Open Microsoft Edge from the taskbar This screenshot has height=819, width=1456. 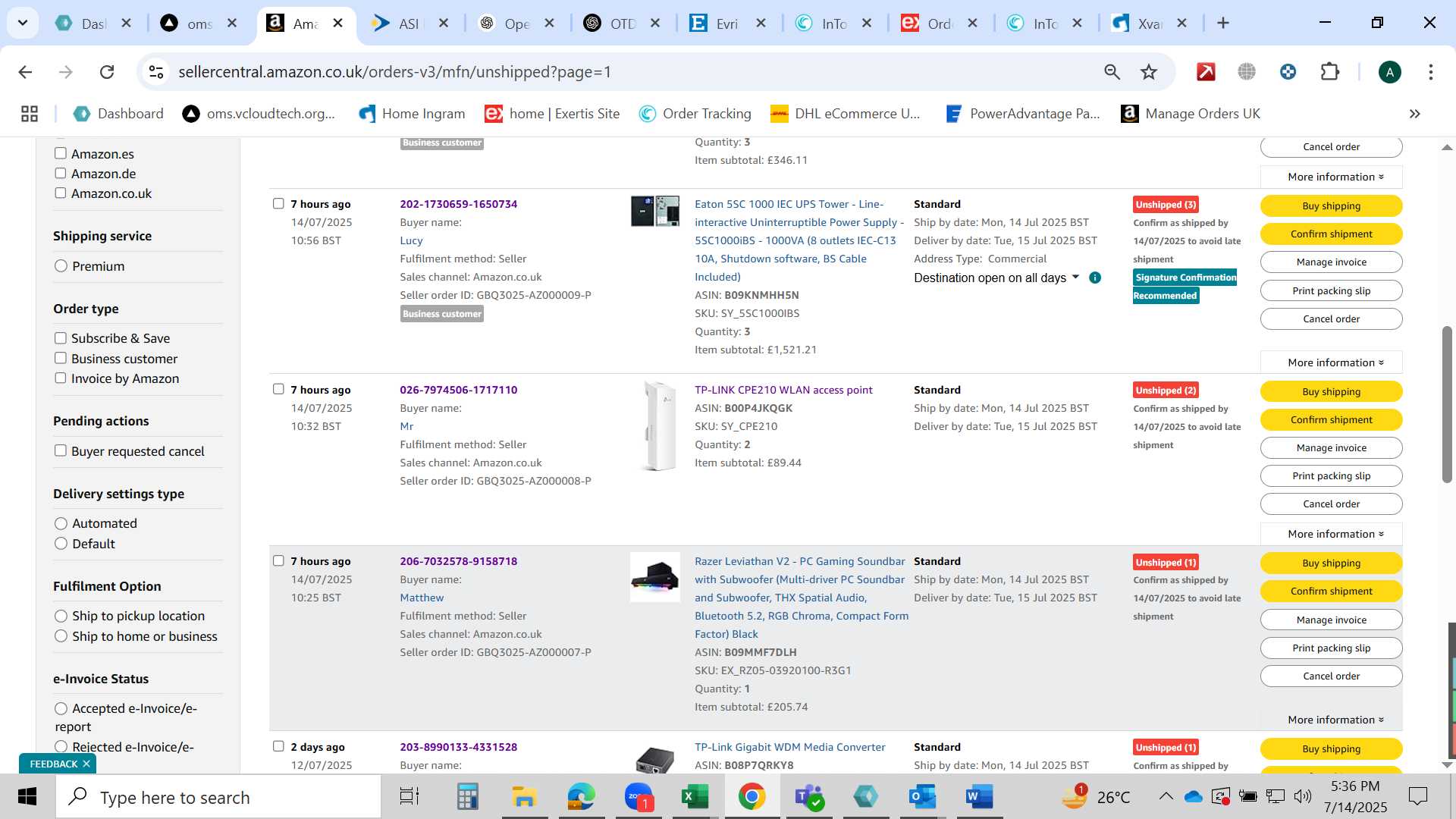581,797
